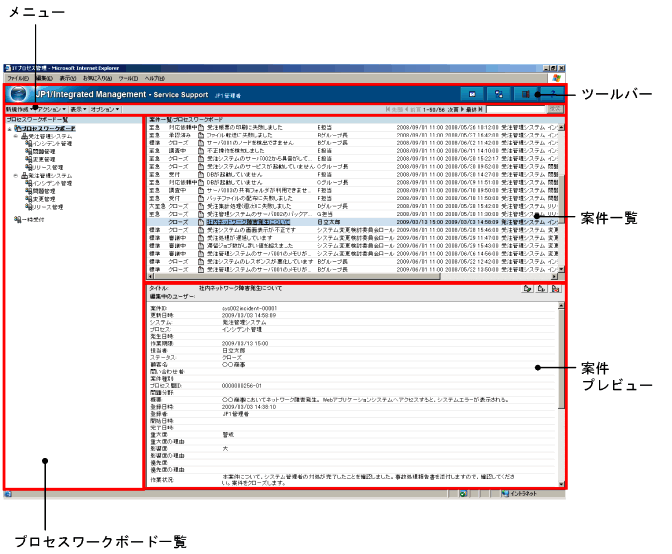Click the 先頭 first-page link
This screenshot has width=672, height=554.
(394, 110)
